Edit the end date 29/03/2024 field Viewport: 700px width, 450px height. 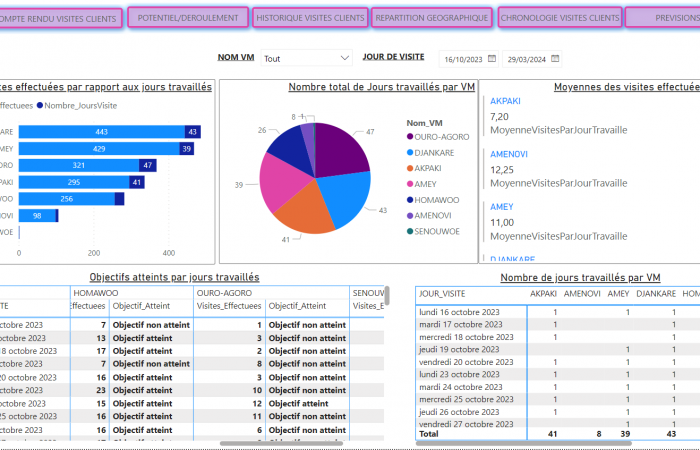525,59
